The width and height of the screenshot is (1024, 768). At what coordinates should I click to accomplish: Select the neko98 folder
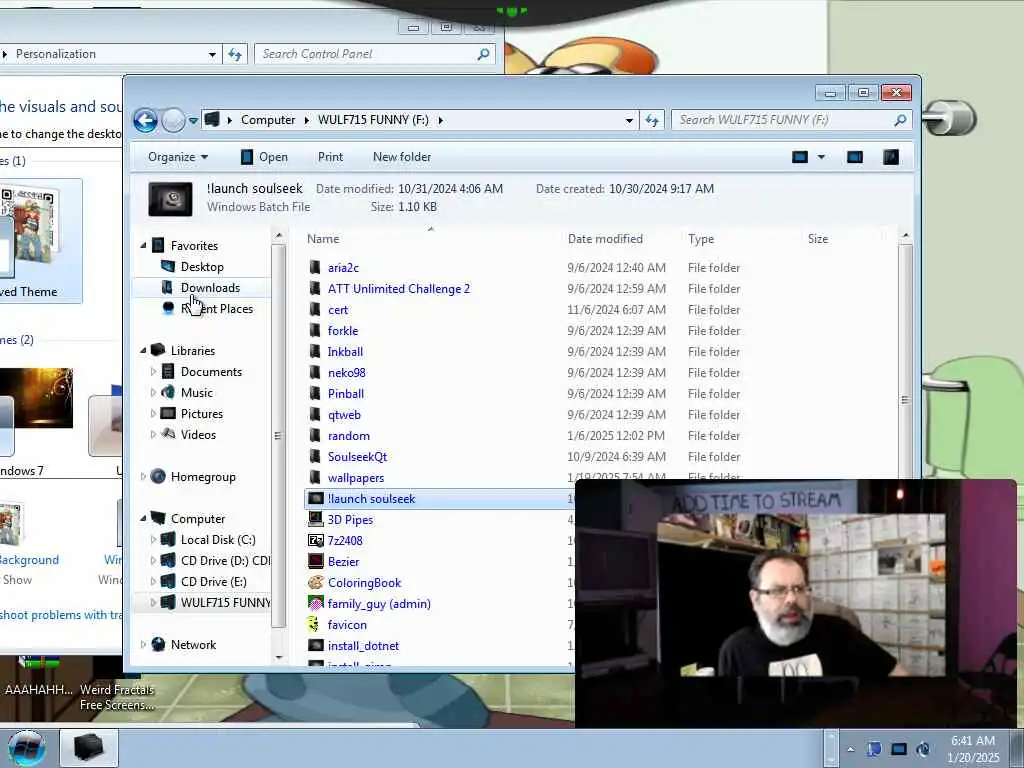[x=346, y=372]
